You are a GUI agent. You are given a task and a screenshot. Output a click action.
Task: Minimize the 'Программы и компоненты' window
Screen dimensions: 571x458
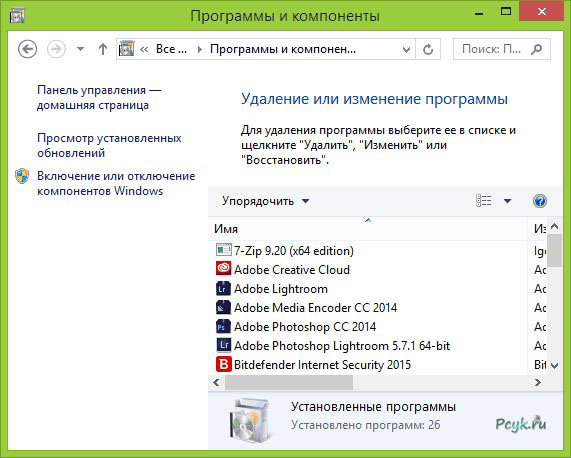click(x=479, y=13)
